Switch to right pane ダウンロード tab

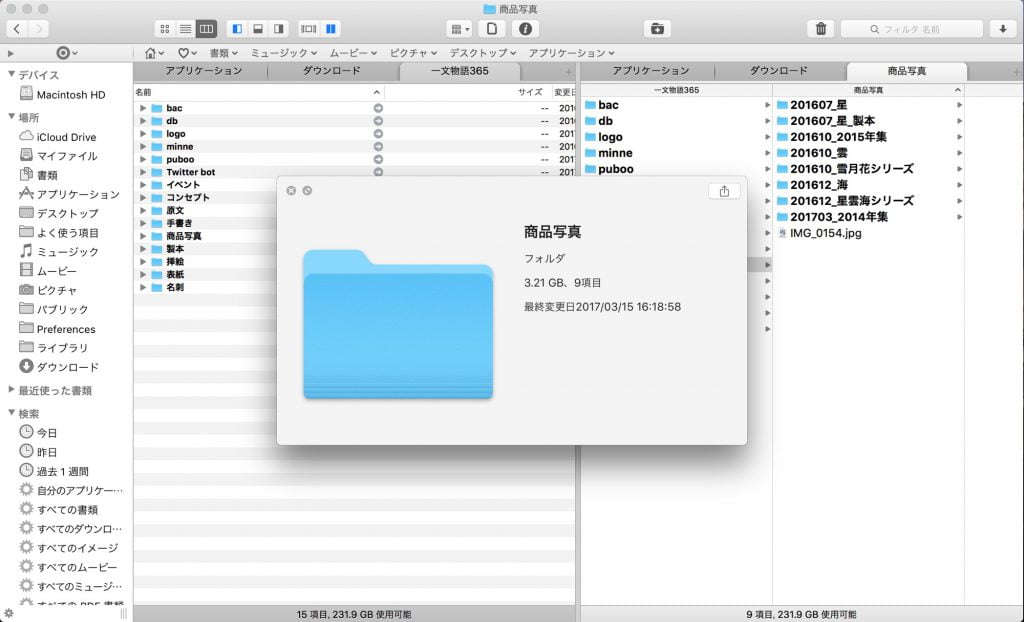point(778,71)
